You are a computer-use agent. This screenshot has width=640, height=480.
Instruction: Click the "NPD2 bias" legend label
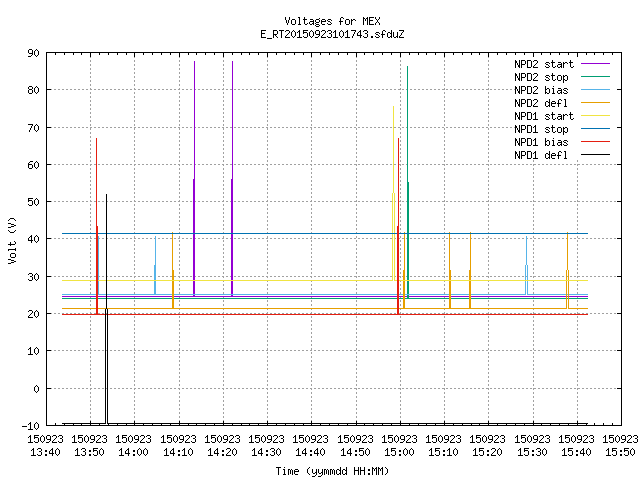(x=541, y=90)
